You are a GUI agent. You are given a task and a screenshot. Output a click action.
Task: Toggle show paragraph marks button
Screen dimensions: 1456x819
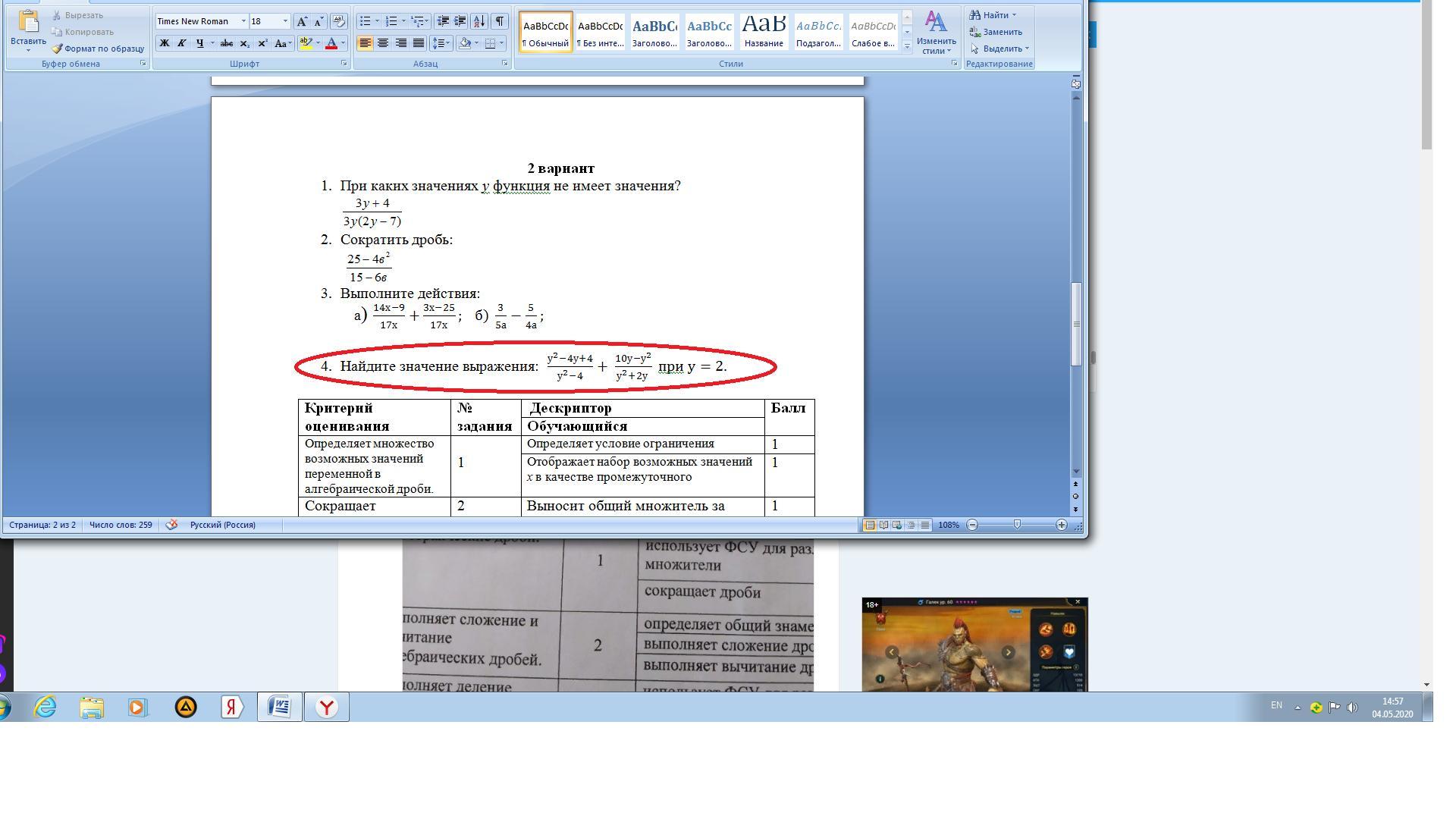click(x=500, y=21)
